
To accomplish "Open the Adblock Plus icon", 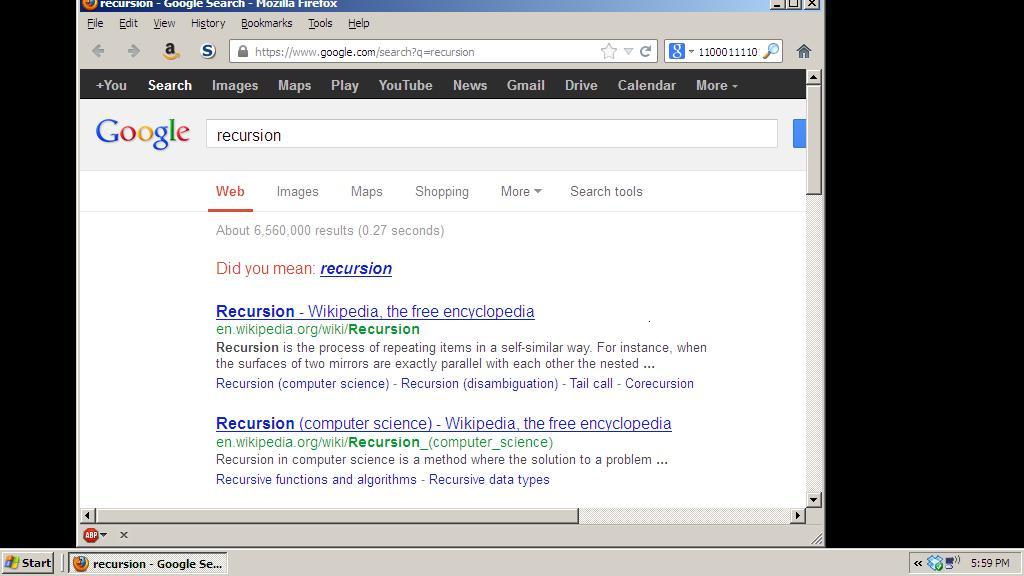I will click(91, 535).
